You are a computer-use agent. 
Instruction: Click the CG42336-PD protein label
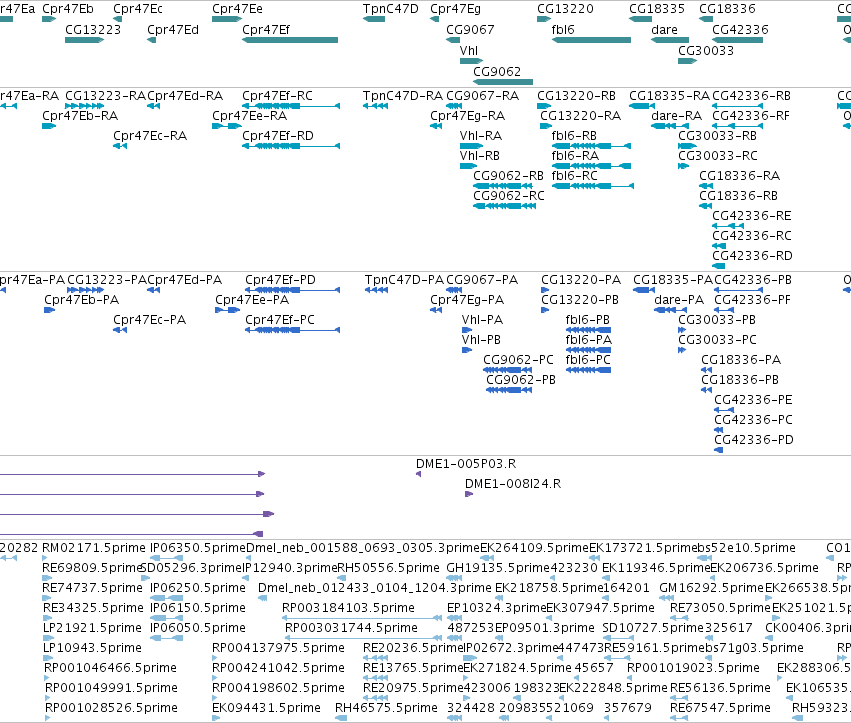pos(754,440)
